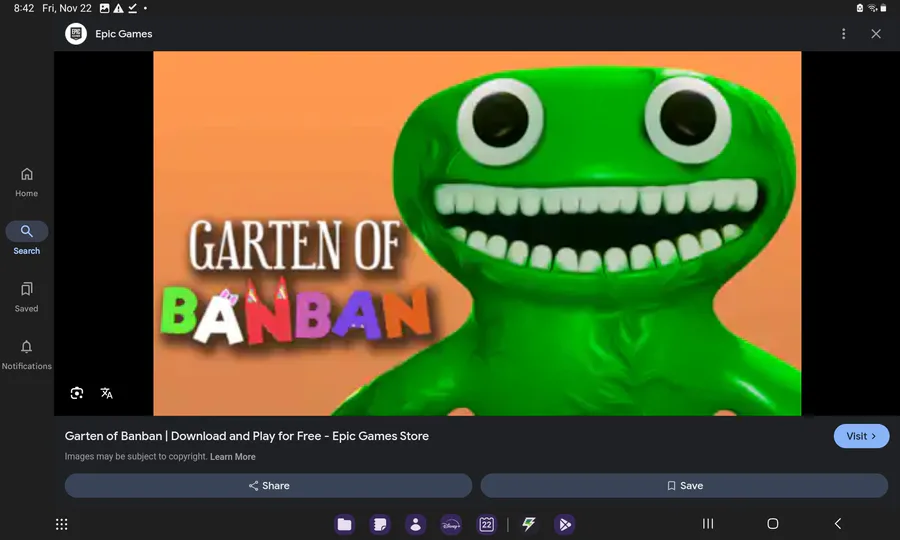This screenshot has width=900, height=540.
Task: Tap the battery status icon
Action: coord(883,8)
